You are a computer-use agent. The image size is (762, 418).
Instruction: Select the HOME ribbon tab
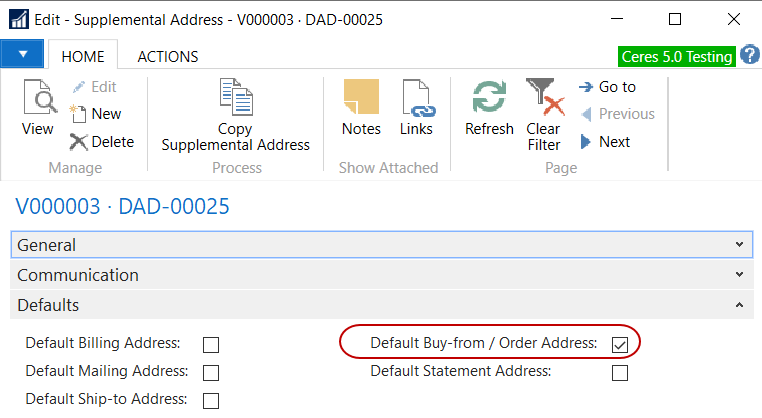click(83, 57)
